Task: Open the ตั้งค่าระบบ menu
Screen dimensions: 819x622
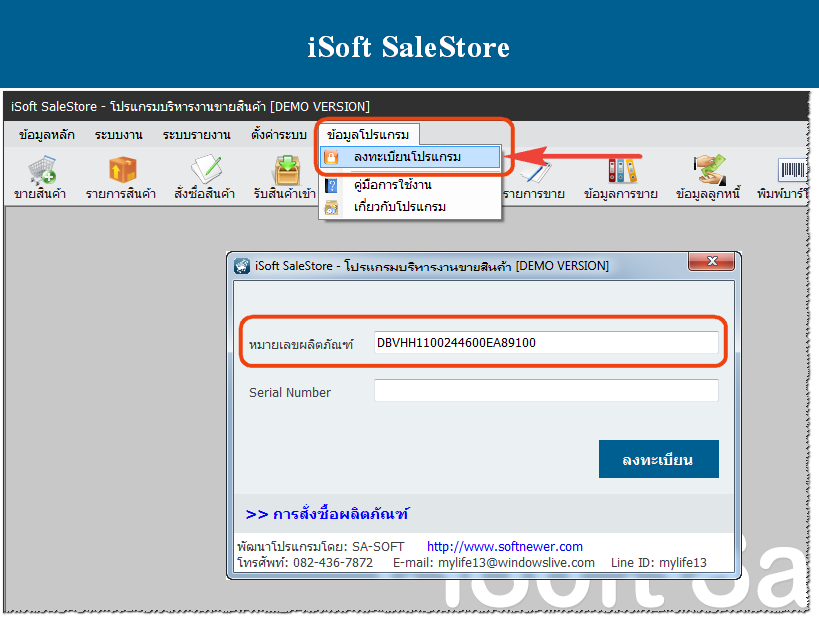Action: coord(278,135)
